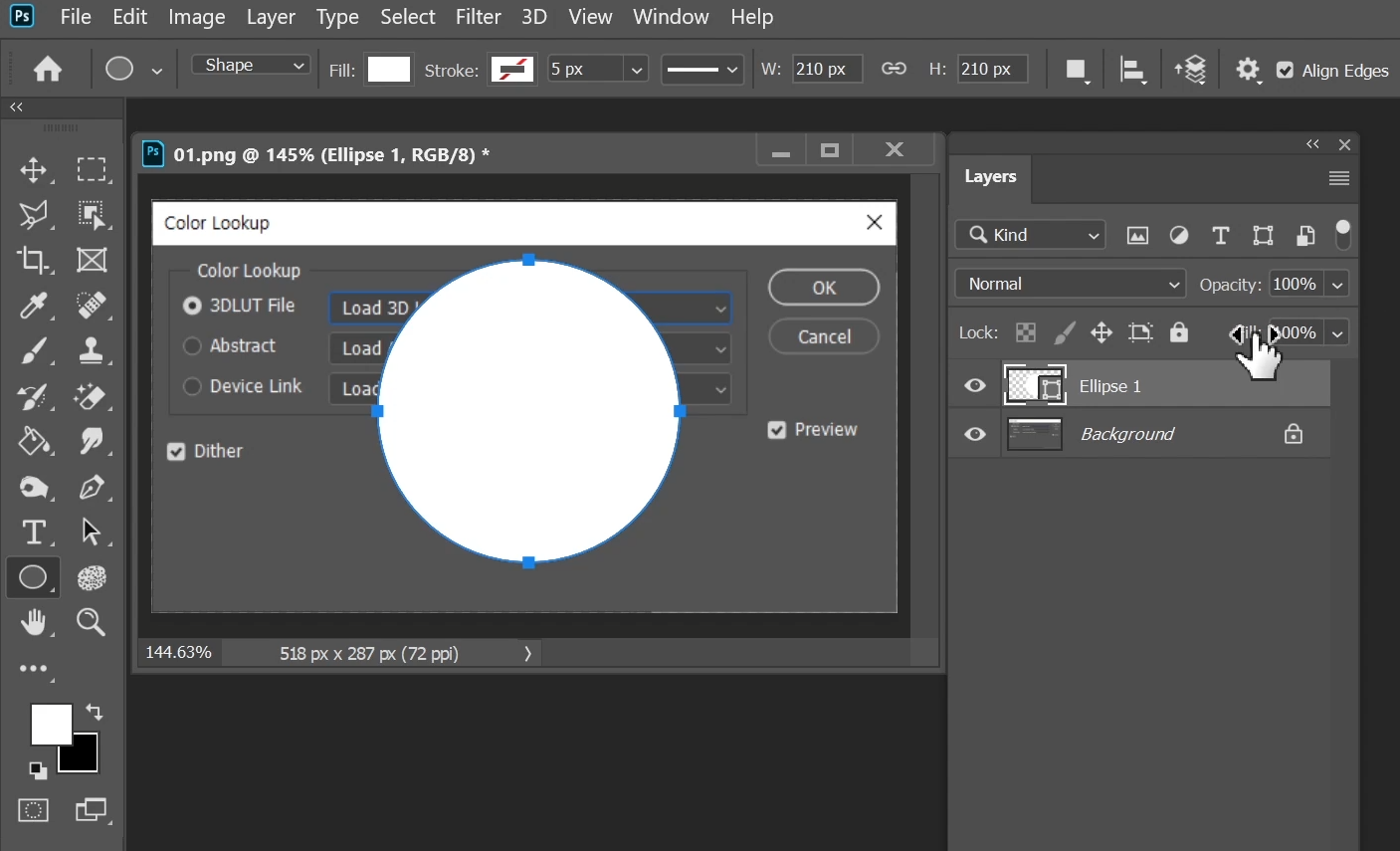Lock layer position
The width and height of the screenshot is (1400, 851).
(1101, 332)
